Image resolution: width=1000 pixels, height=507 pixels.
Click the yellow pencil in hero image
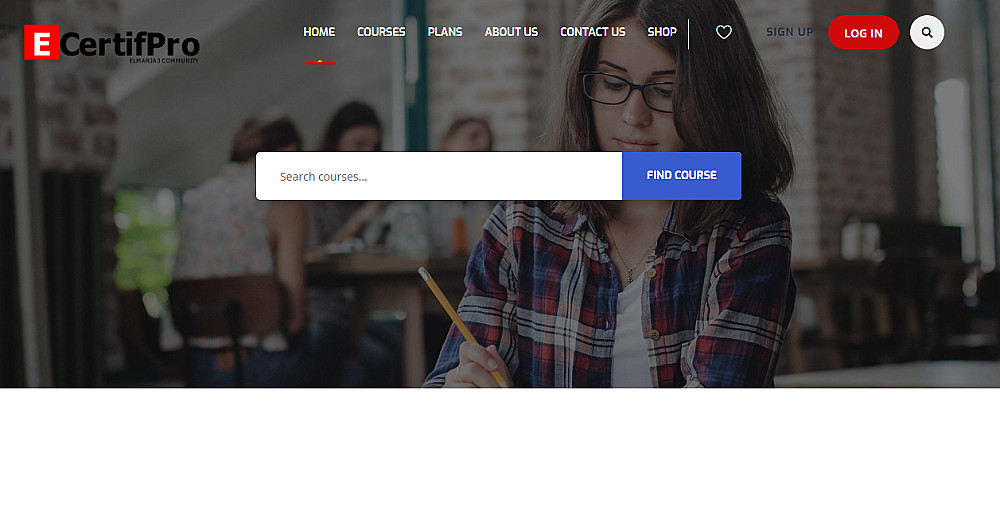pyautogui.click(x=462, y=327)
